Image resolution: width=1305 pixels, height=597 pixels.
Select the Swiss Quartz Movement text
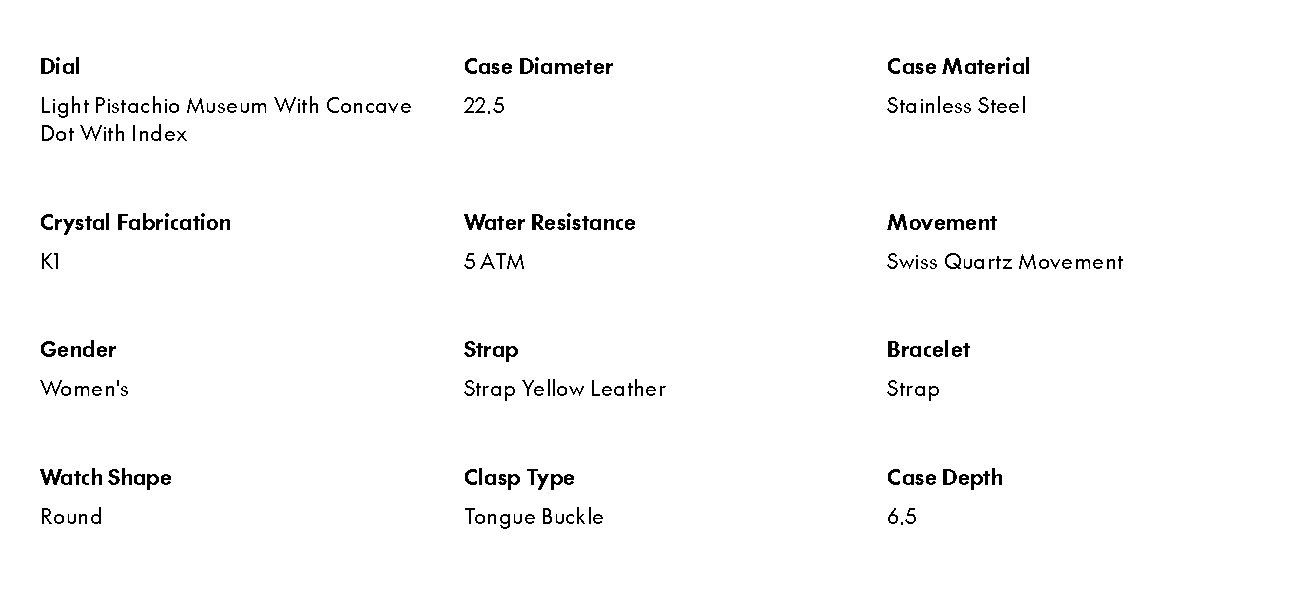coord(1004,262)
